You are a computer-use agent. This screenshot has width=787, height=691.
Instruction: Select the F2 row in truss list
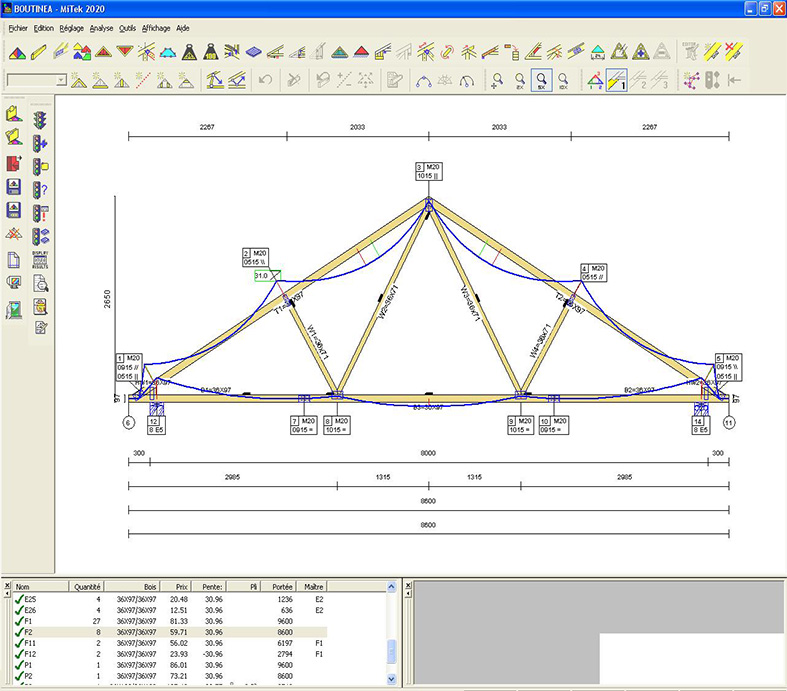pyautogui.click(x=28, y=634)
